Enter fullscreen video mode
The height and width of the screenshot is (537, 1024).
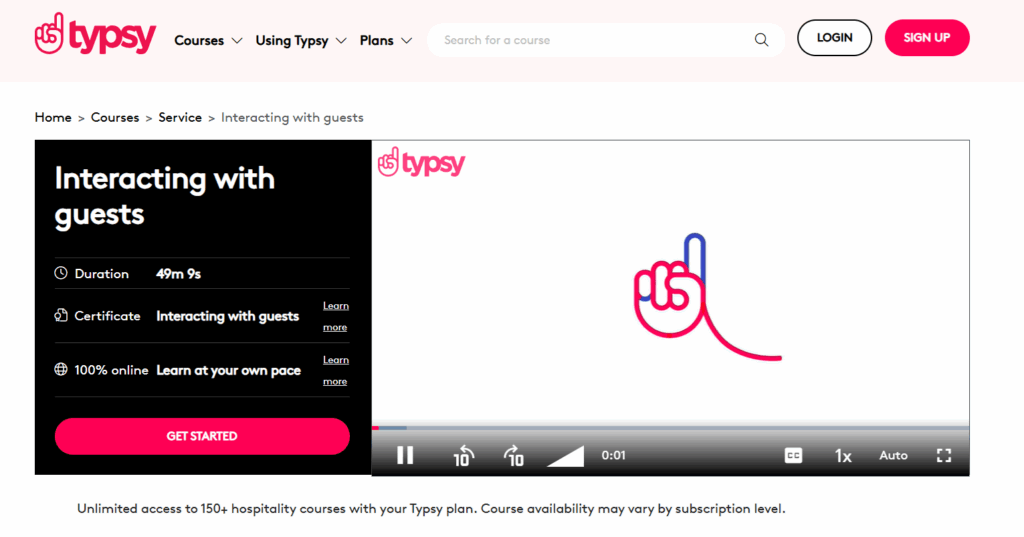944,455
